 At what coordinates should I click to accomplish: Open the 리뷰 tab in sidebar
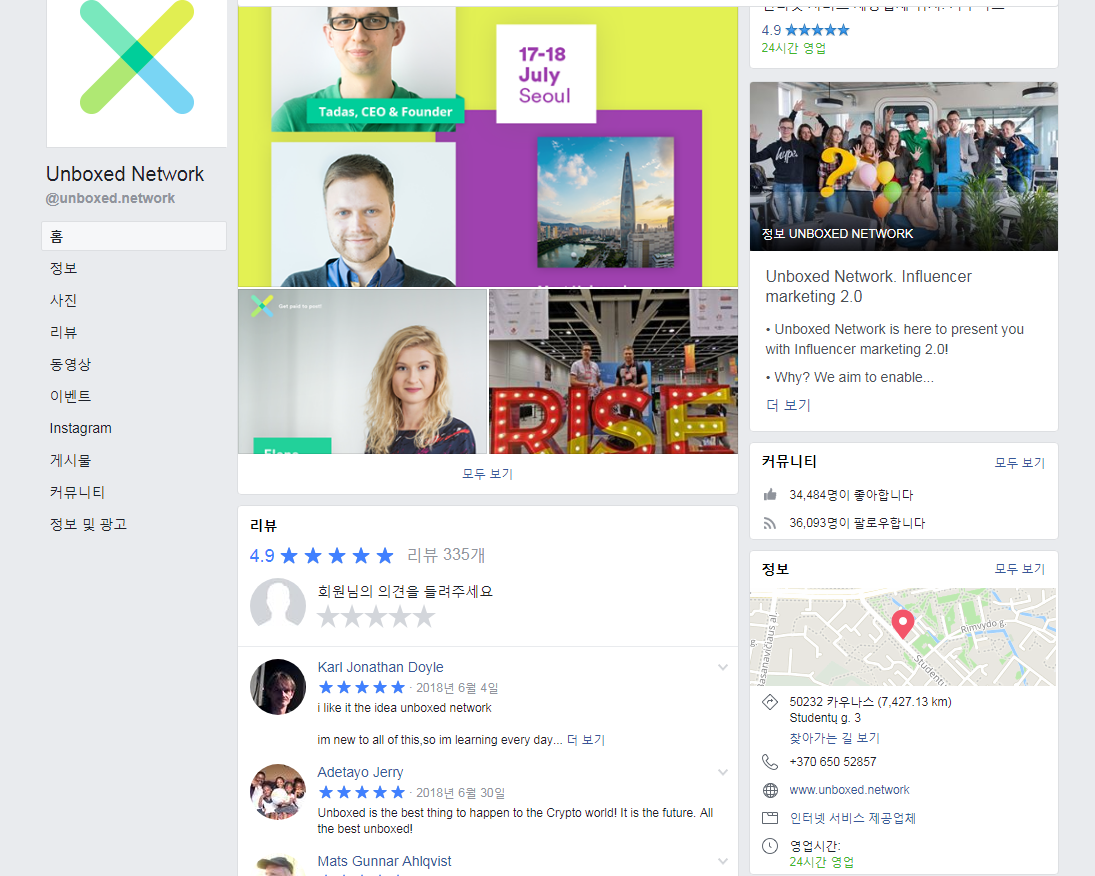[64, 333]
